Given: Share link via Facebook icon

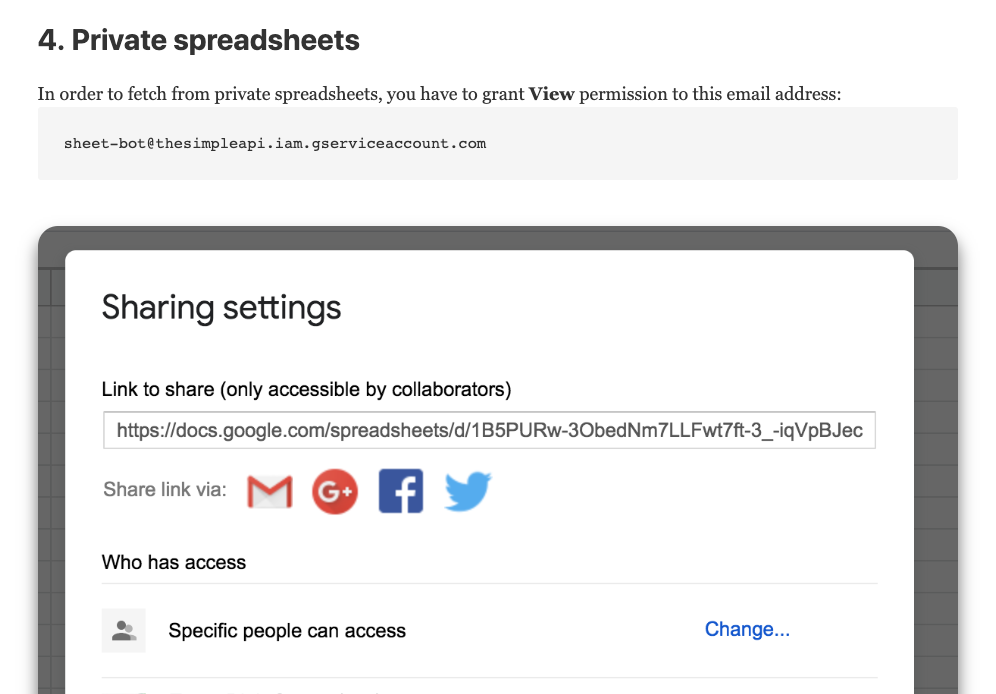Looking at the screenshot, I should 401,491.
